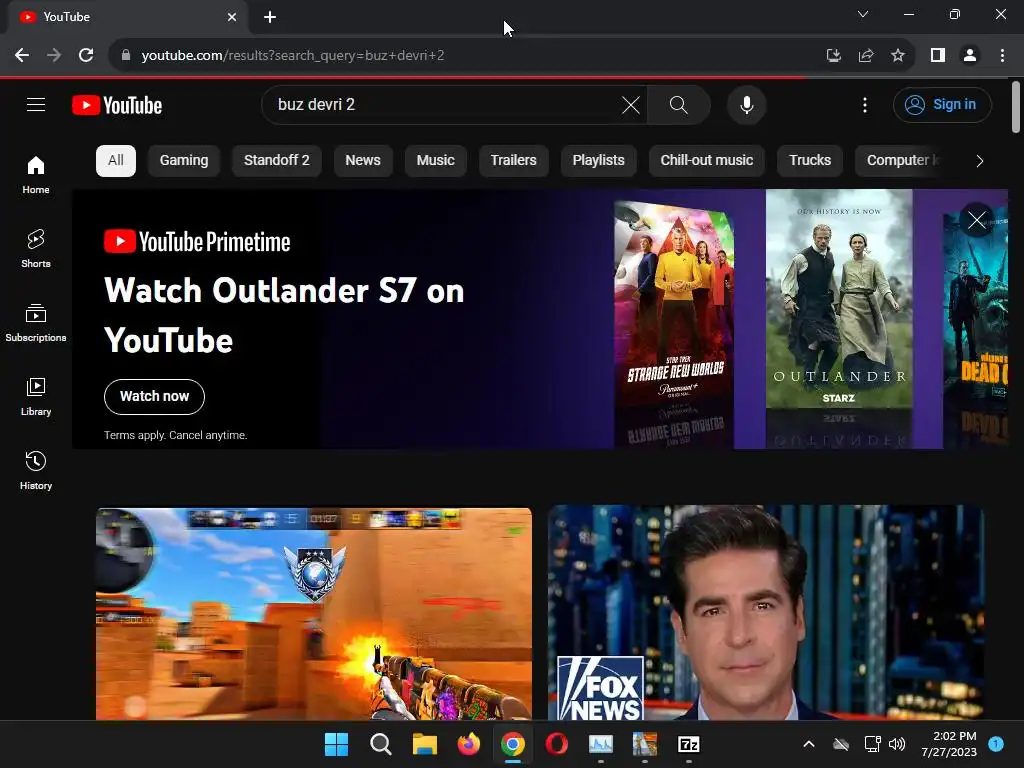Select the All filter chip
The image size is (1024, 768).
(116, 161)
